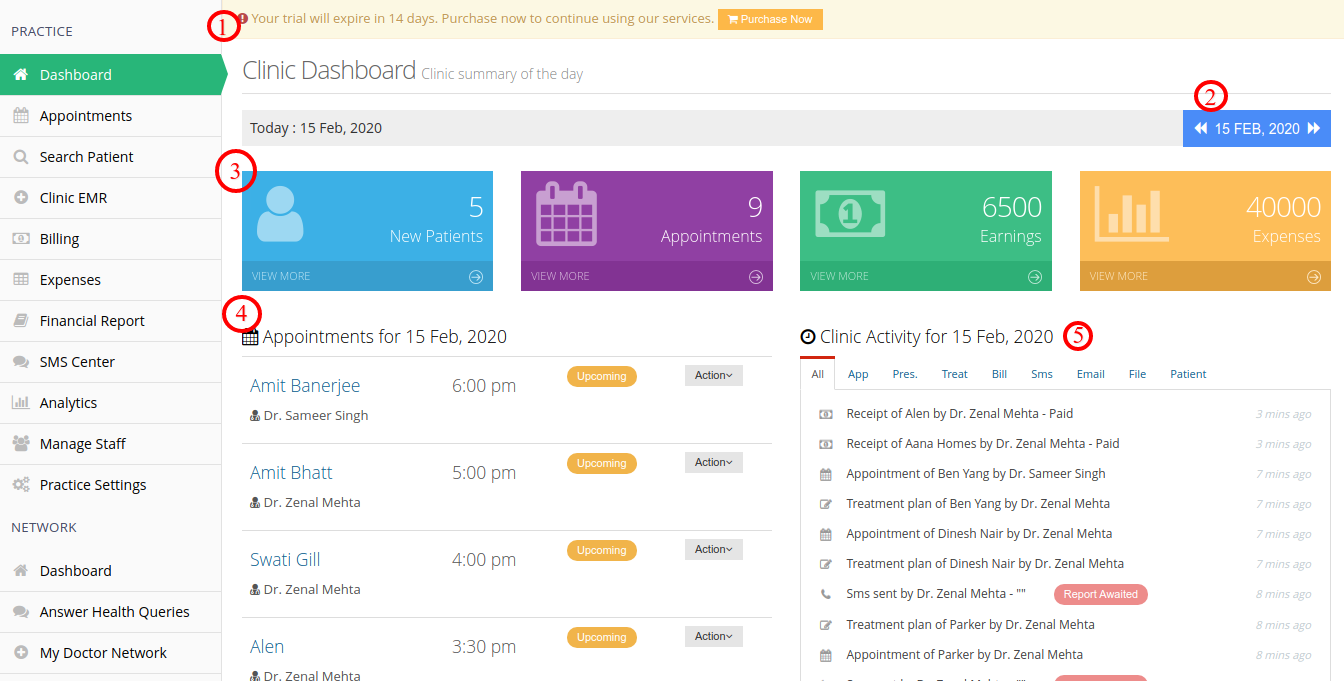Click Appointment of Parker activity entry
The width and height of the screenshot is (1344, 681).
pyautogui.click(x=965, y=654)
